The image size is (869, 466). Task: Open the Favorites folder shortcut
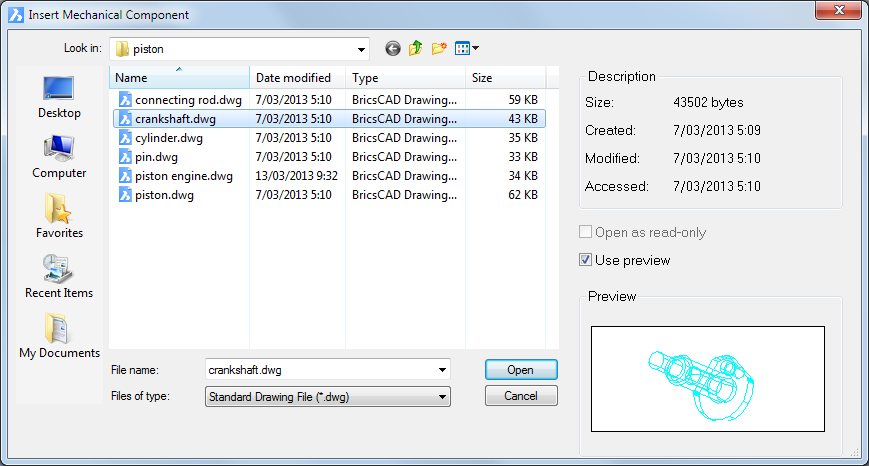click(59, 217)
